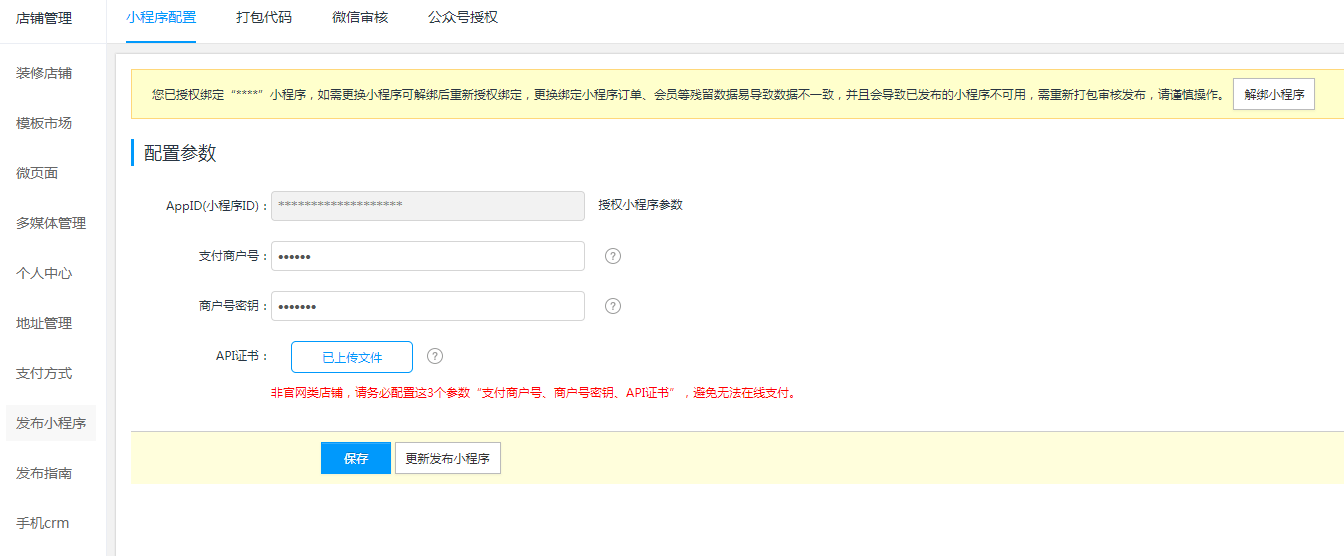Select the 小程序配置 tab
This screenshot has width=1344, height=556.
(x=161, y=18)
